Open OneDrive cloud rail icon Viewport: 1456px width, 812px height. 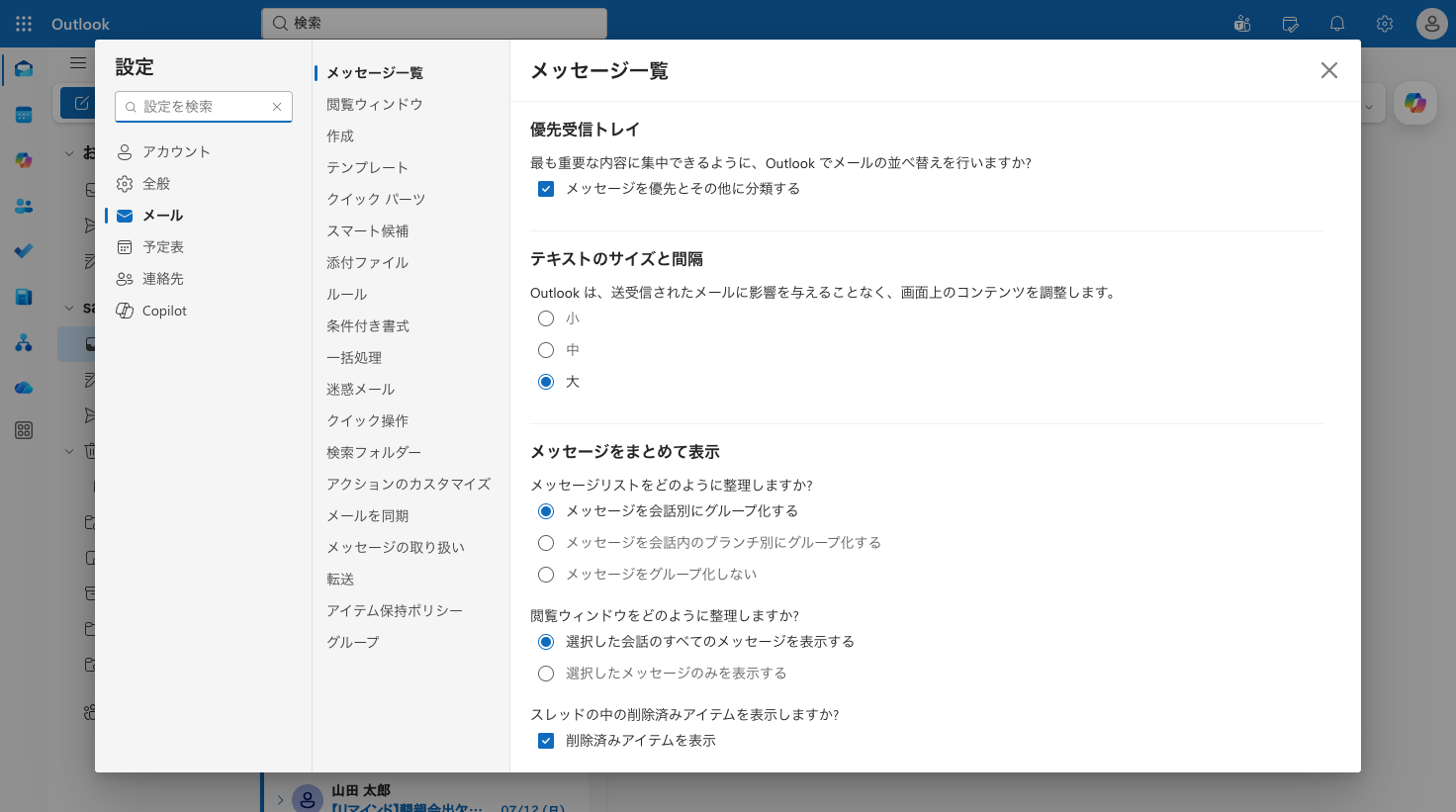(24, 388)
